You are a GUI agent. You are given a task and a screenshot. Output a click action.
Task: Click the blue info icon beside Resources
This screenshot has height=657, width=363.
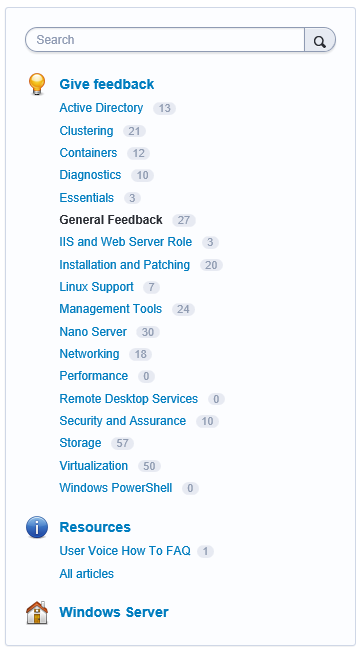(37, 527)
